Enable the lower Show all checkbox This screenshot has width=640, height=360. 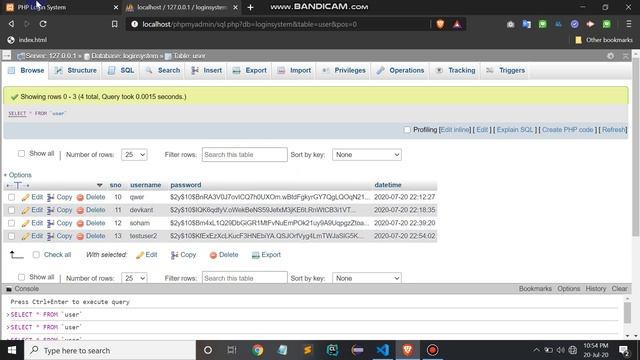pyautogui.click(x=21, y=277)
